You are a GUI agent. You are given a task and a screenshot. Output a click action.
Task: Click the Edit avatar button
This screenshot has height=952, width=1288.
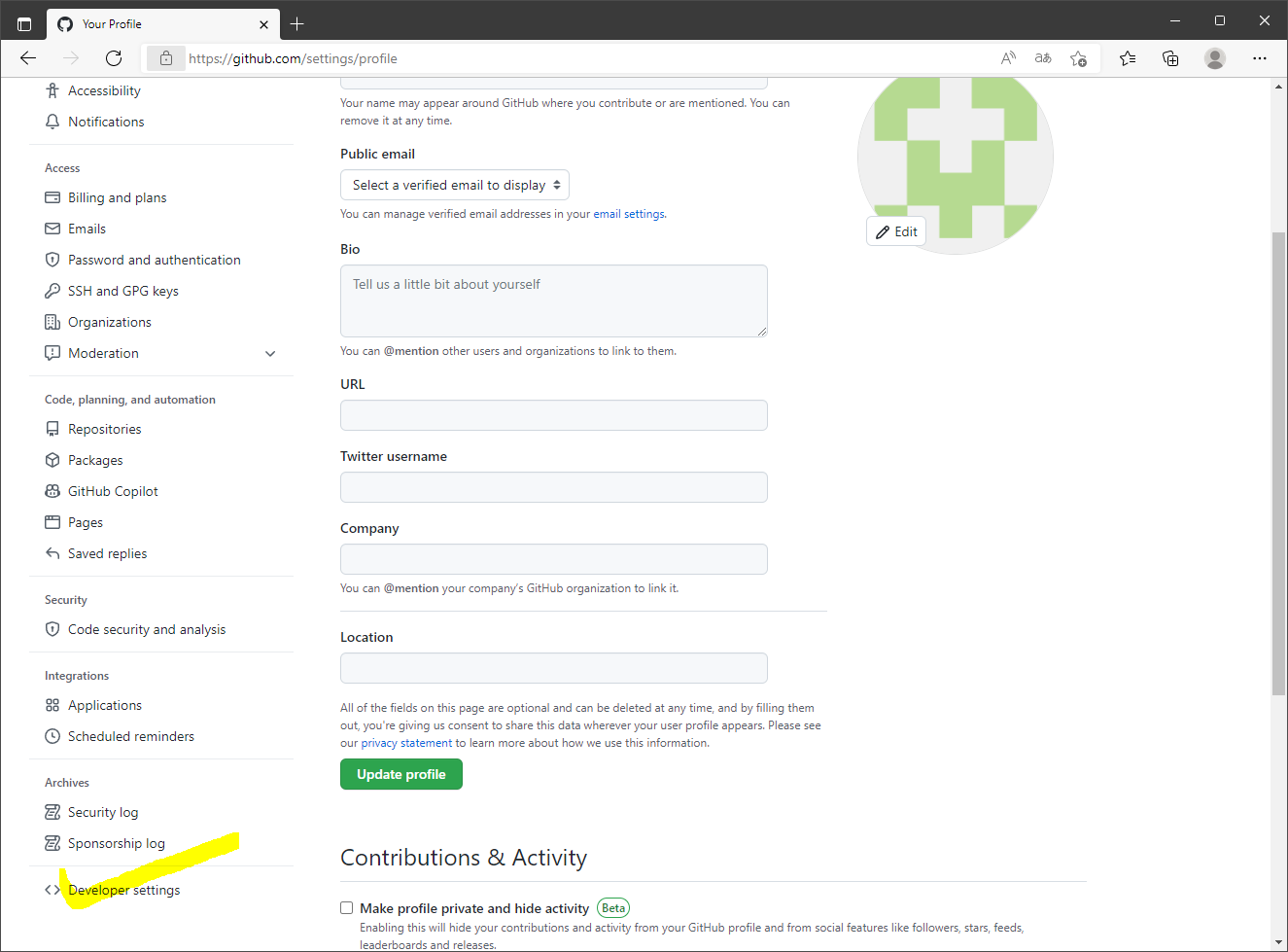click(x=896, y=231)
